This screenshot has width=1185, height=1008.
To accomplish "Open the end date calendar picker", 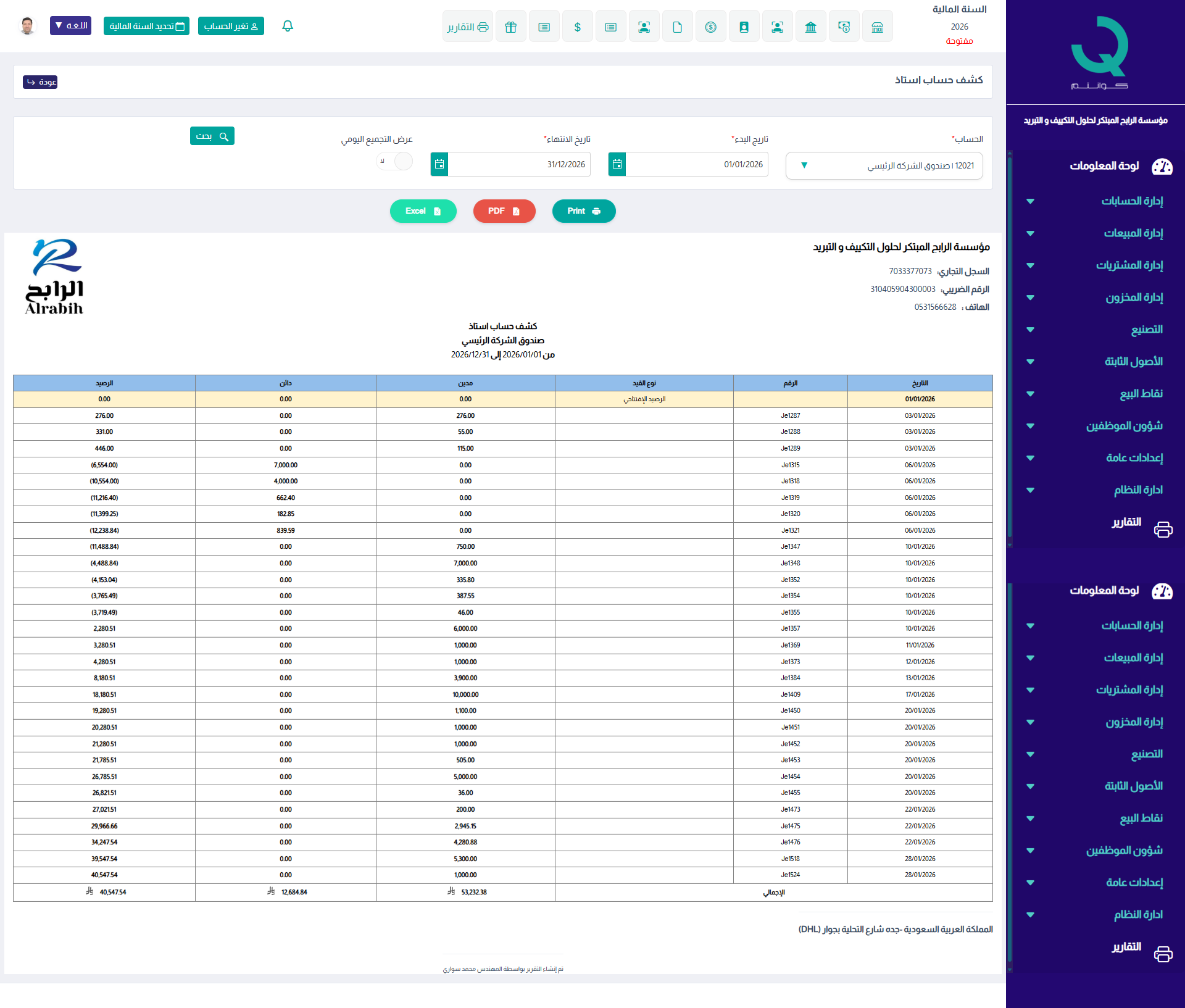I will click(439, 164).
